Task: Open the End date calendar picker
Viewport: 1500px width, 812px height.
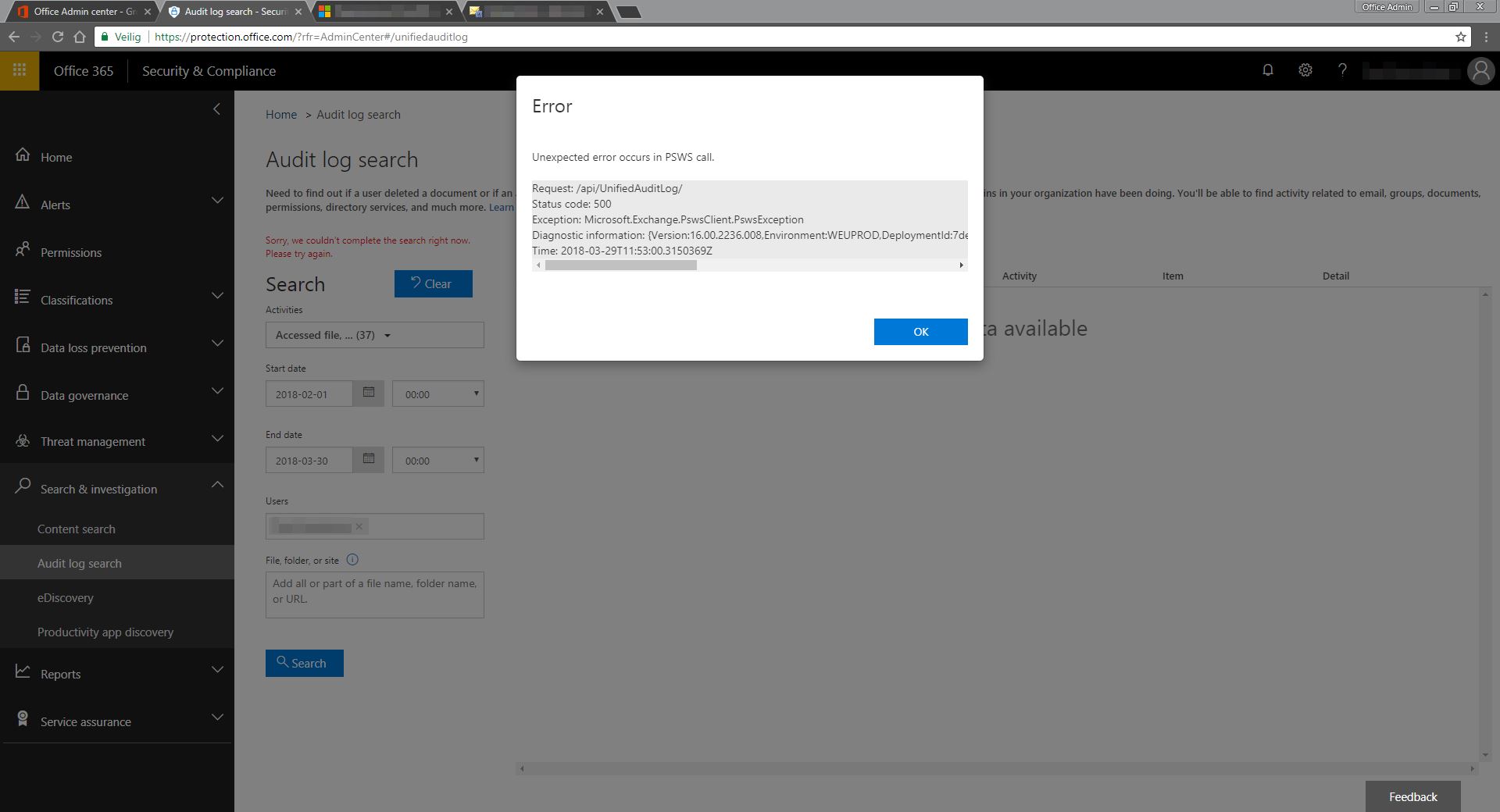Action: (x=369, y=460)
